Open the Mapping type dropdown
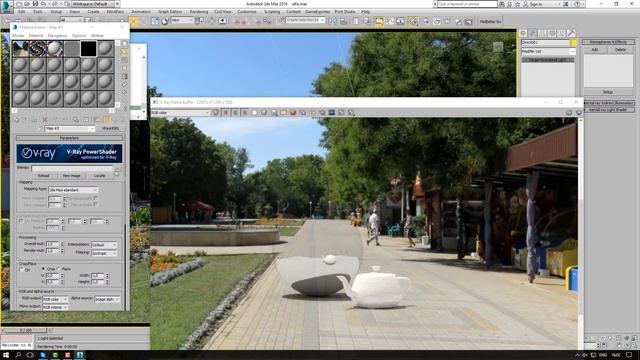The image size is (640, 360). pos(73,190)
